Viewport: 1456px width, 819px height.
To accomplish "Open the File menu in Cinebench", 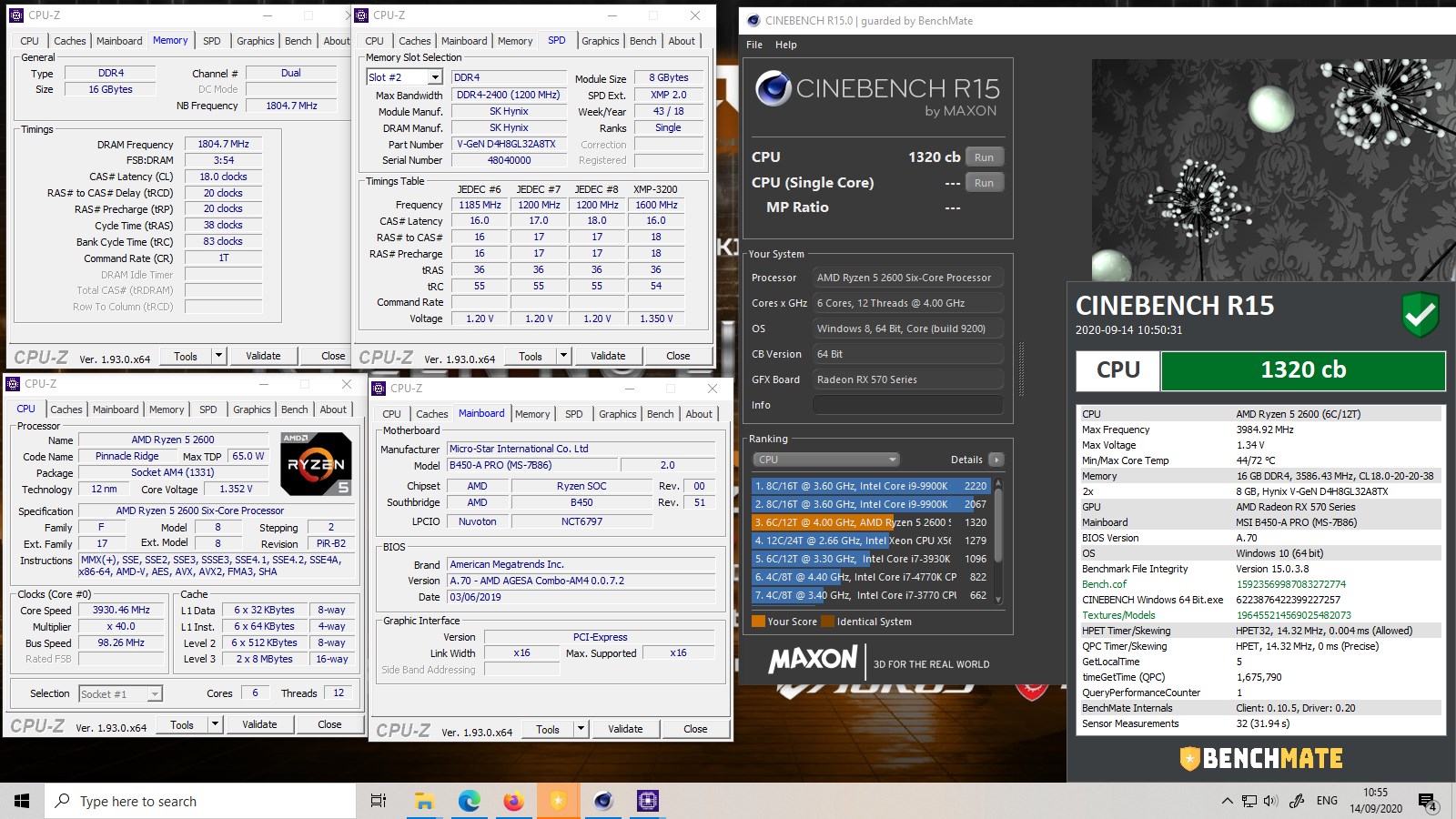I will click(754, 45).
